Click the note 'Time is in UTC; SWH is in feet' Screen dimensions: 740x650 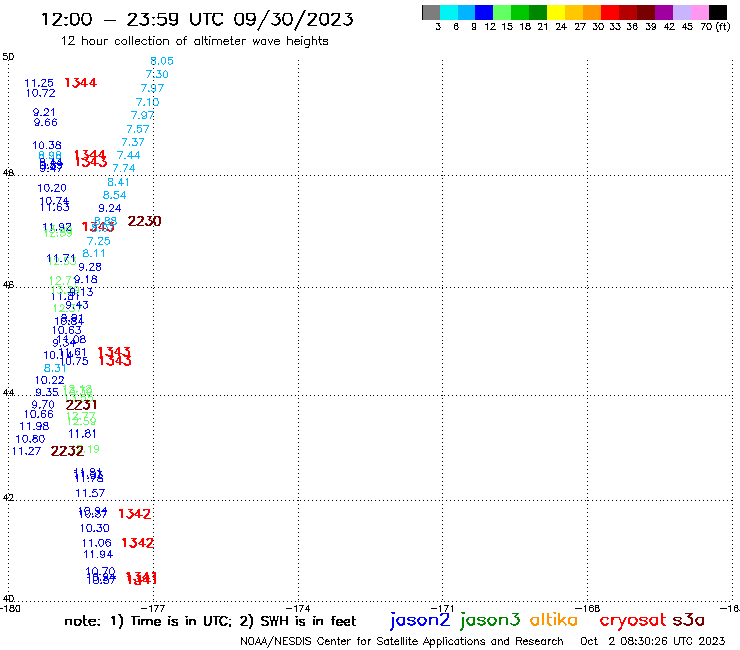210,621
